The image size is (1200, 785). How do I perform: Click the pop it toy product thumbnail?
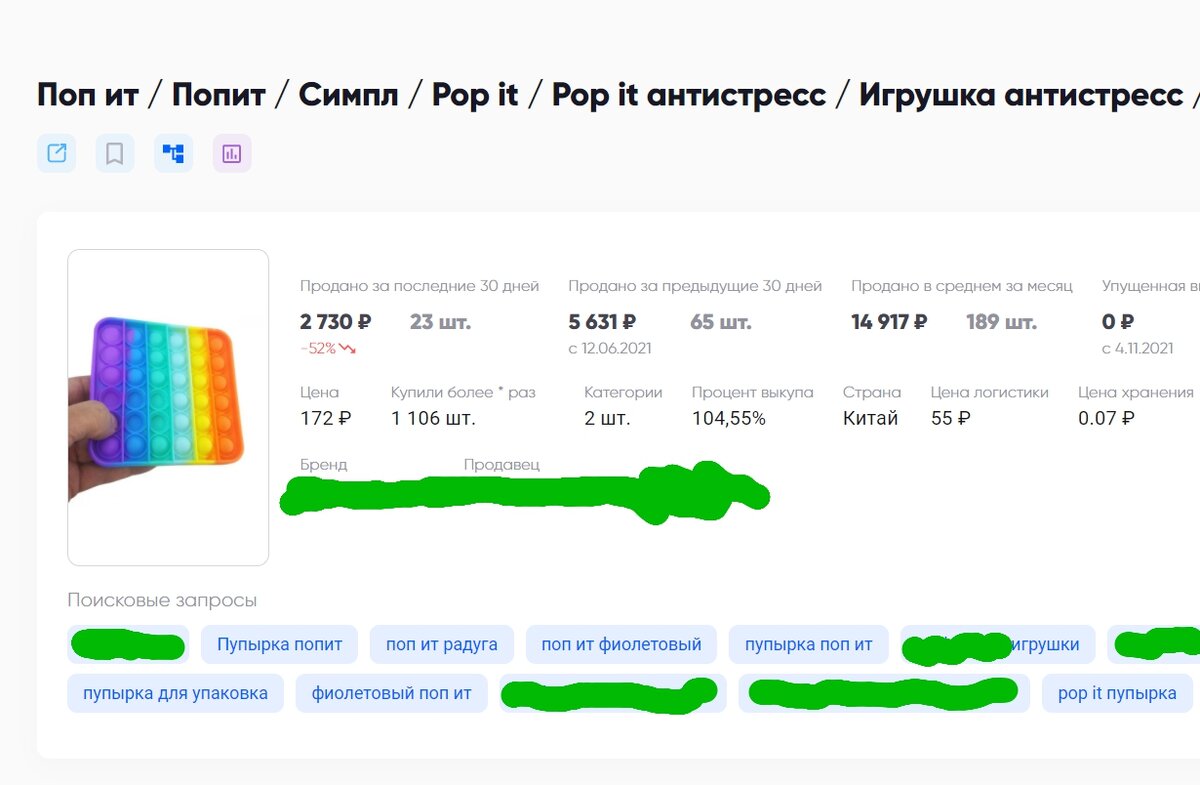(168, 407)
